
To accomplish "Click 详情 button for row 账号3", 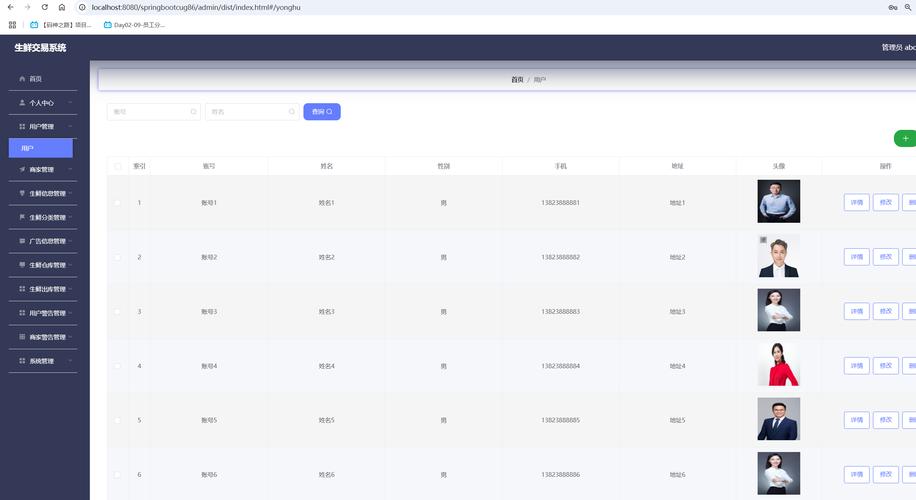I will pyautogui.click(x=856, y=311).
